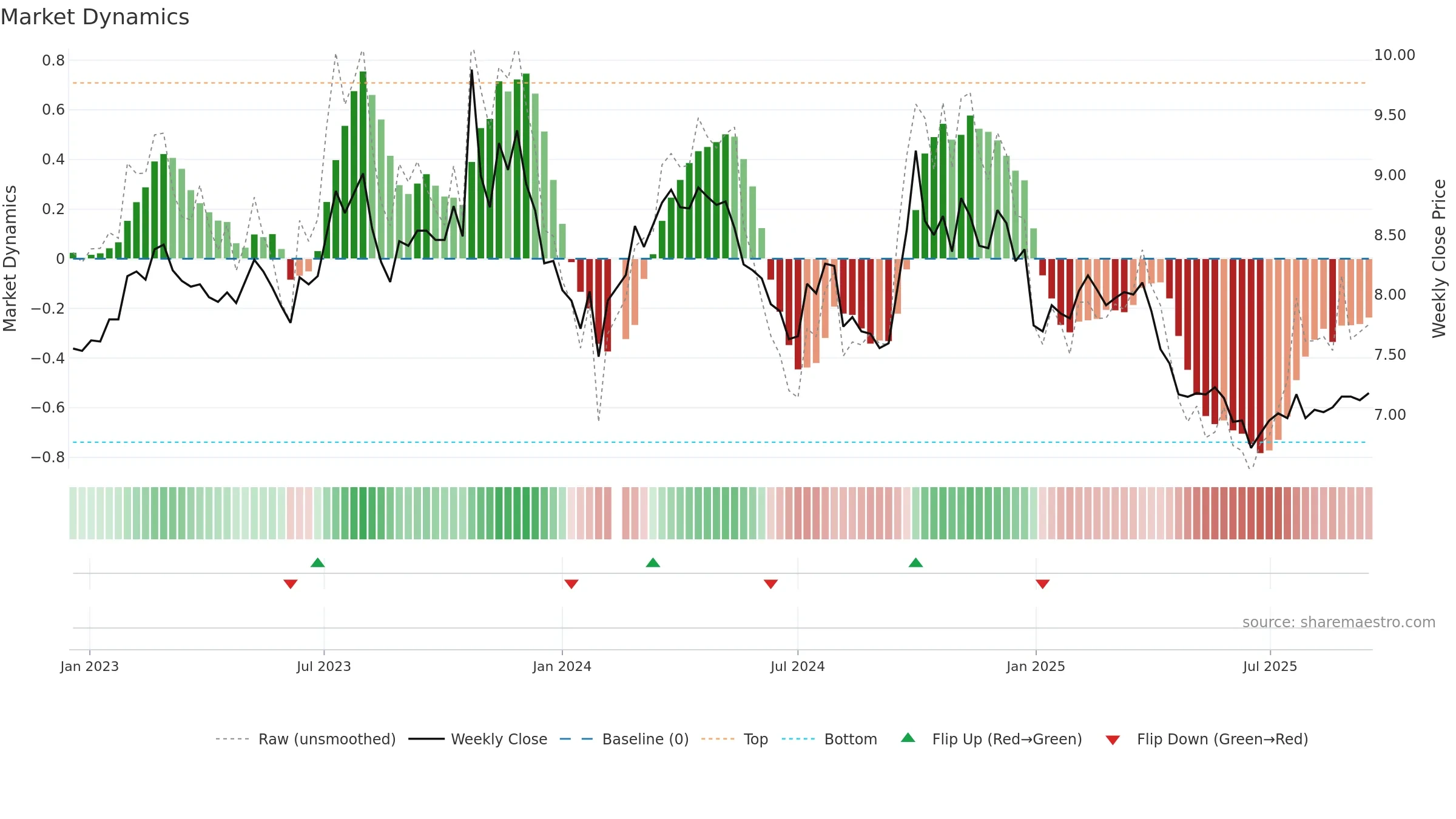1456x819 pixels.
Task: Click the Weekly Close Price axis title
Action: (x=1439, y=258)
